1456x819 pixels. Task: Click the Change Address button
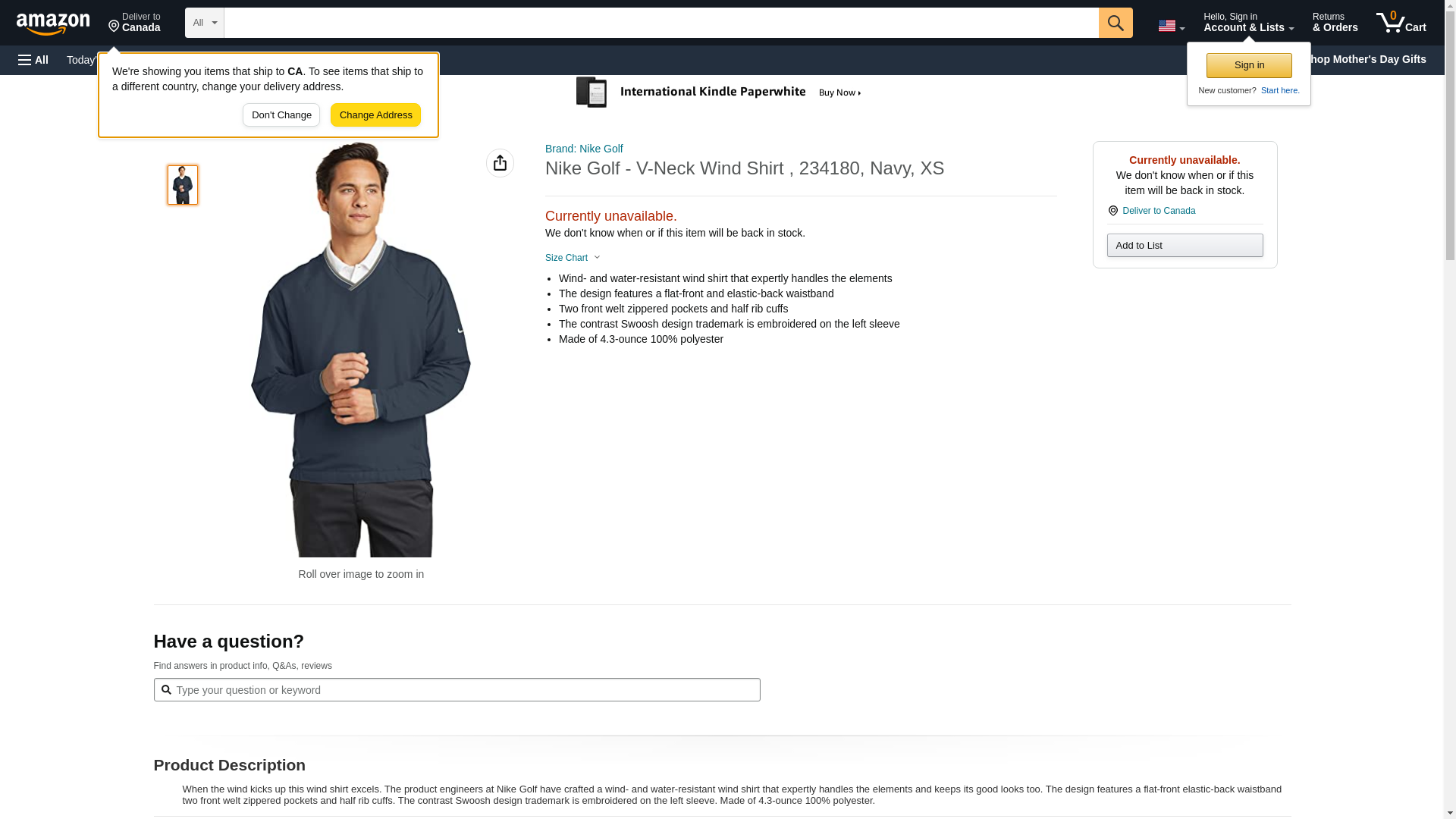(x=375, y=115)
